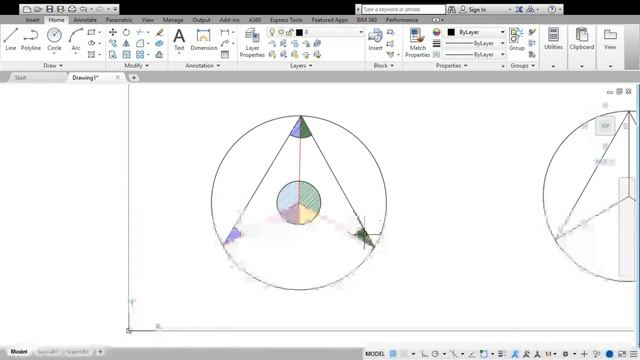Switch to the Insert ribbon tab

[x=32, y=20]
